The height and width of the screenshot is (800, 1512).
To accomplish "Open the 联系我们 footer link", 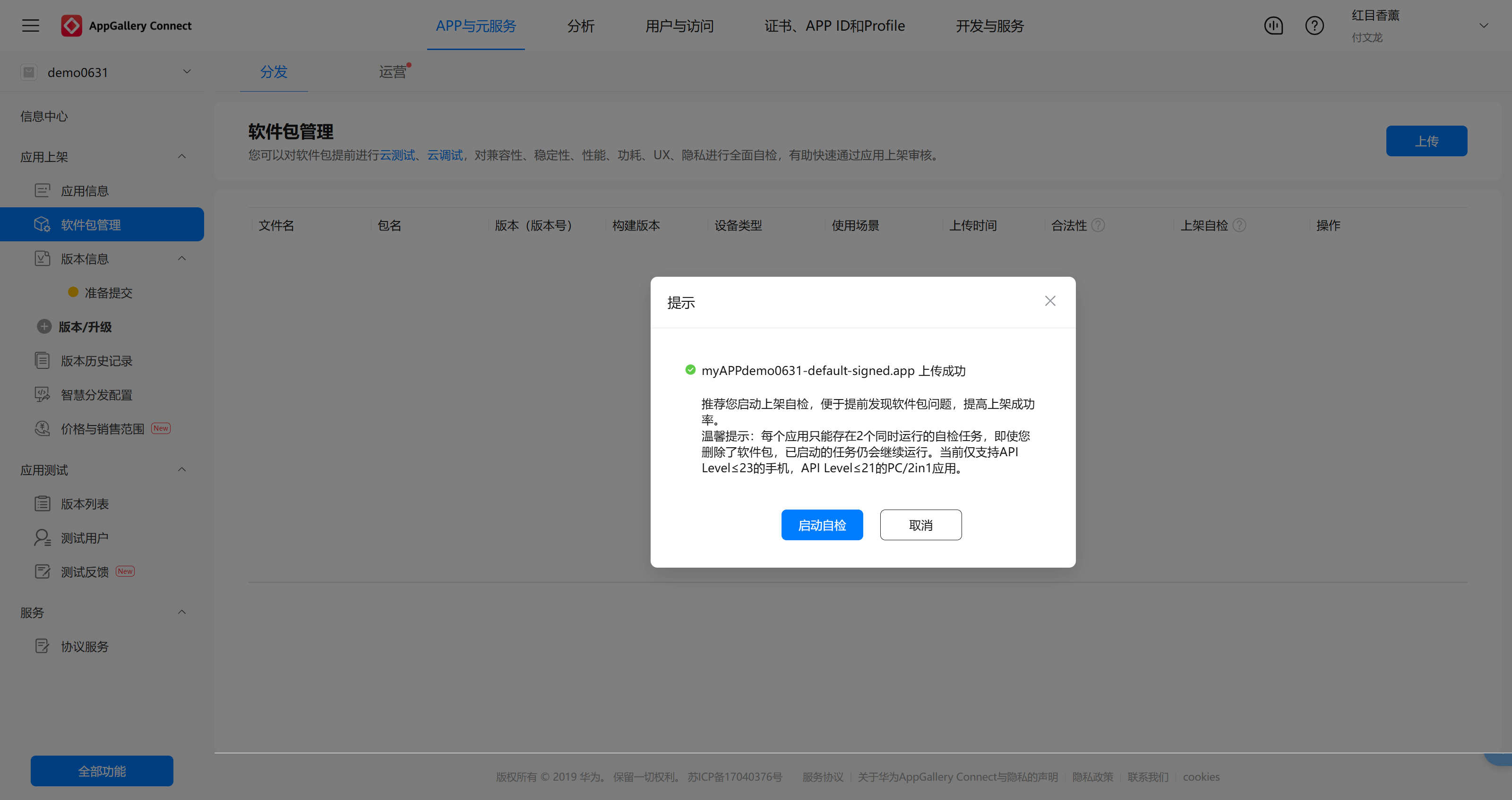I will pos(1148,776).
